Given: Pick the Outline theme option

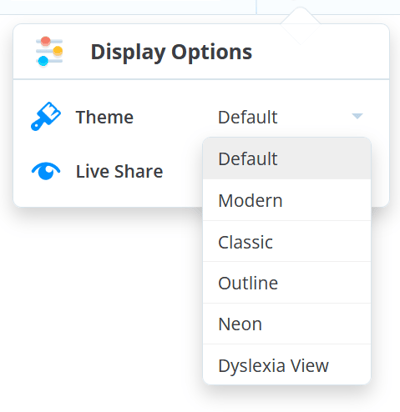Looking at the screenshot, I should 287,283.
